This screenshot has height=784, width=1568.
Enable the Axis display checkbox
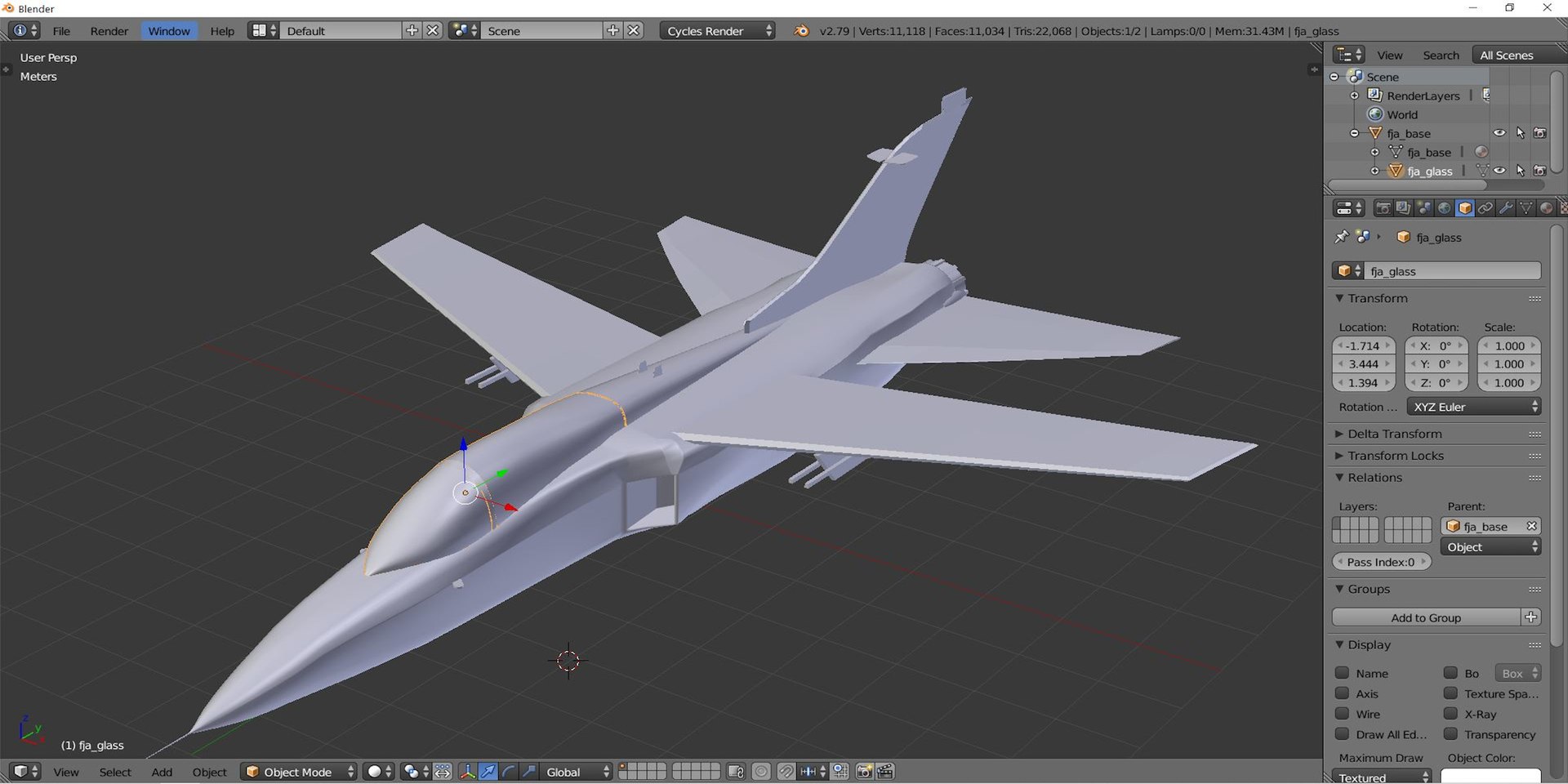[x=1342, y=693]
